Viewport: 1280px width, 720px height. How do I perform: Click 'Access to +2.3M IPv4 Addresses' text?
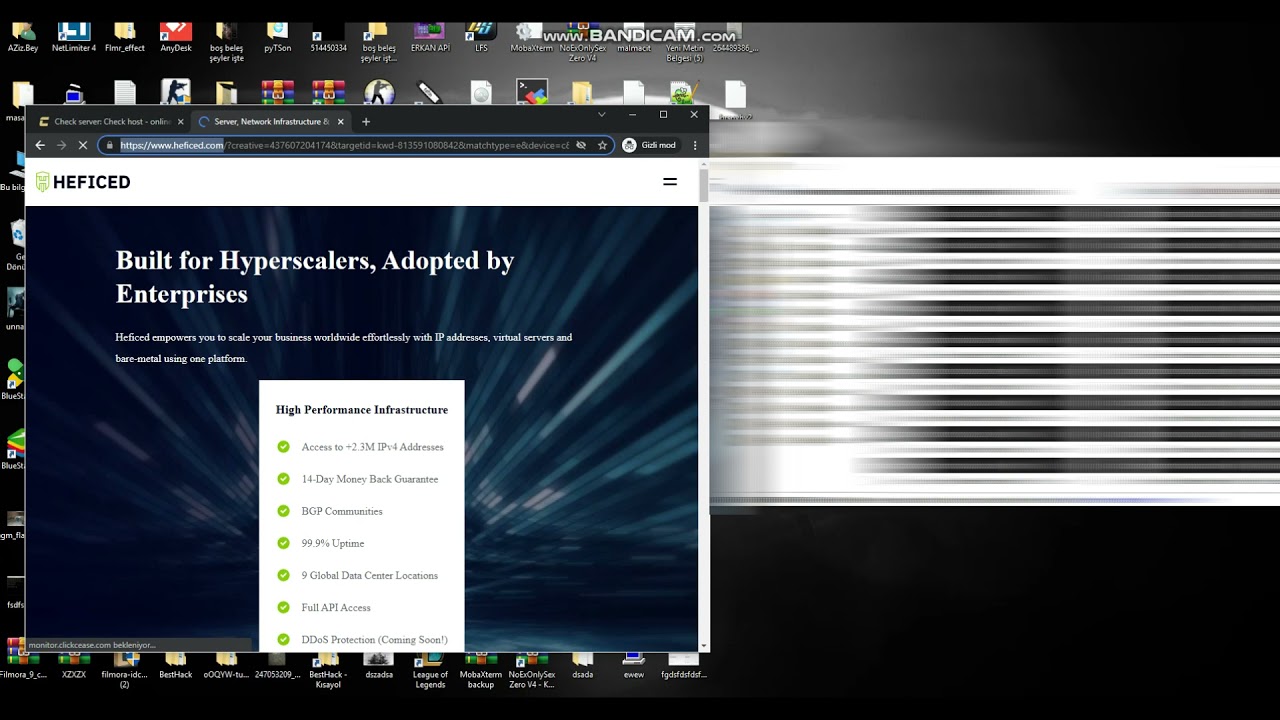[372, 447]
